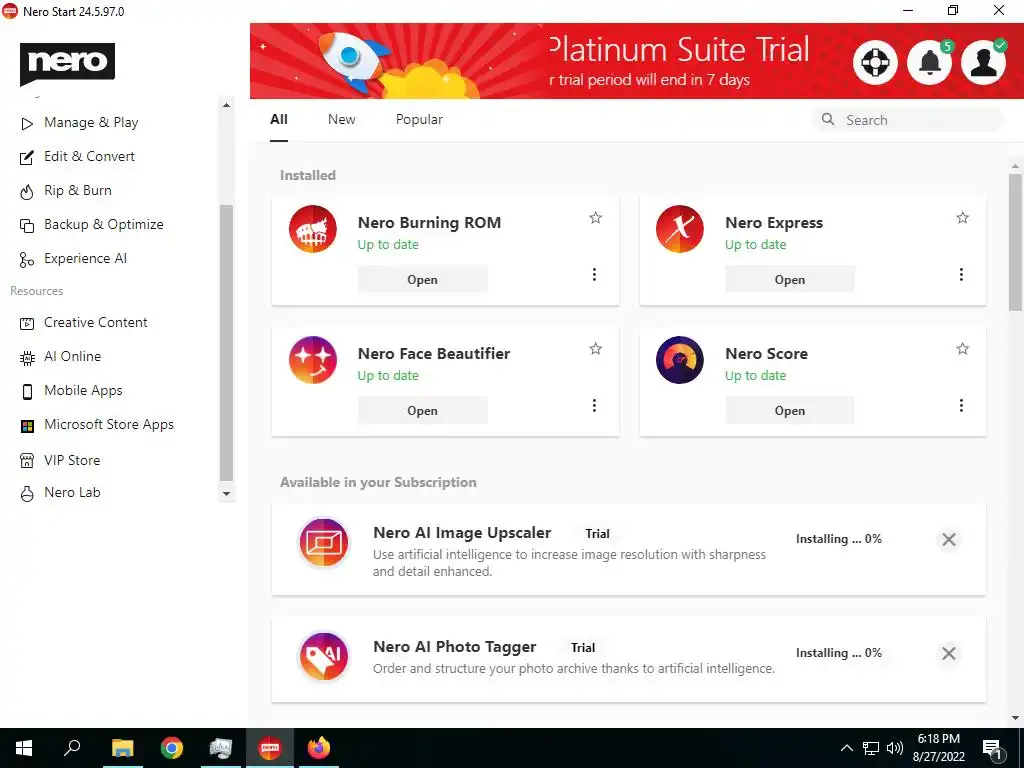Open the user account profile icon
The height and width of the screenshot is (768, 1024).
click(x=984, y=62)
